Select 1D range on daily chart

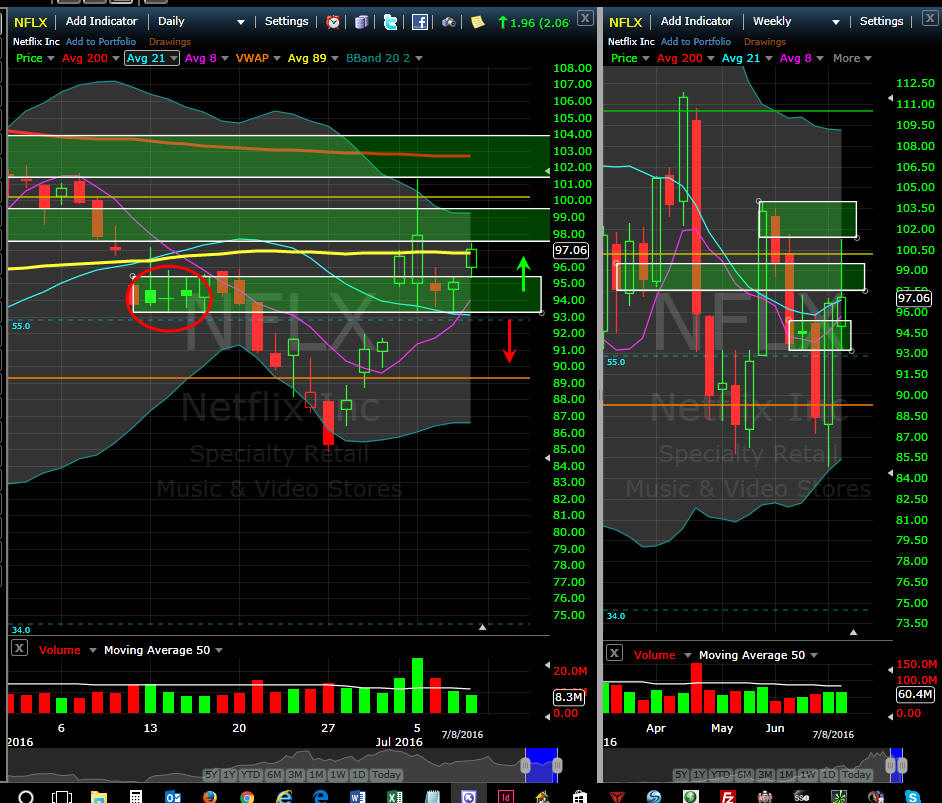[x=358, y=774]
